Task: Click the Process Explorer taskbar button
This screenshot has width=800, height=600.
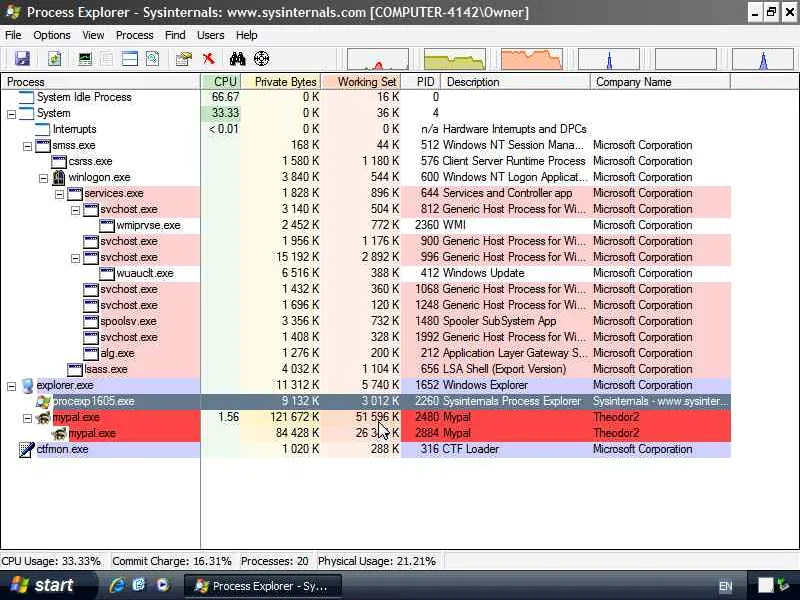Action: (262, 586)
